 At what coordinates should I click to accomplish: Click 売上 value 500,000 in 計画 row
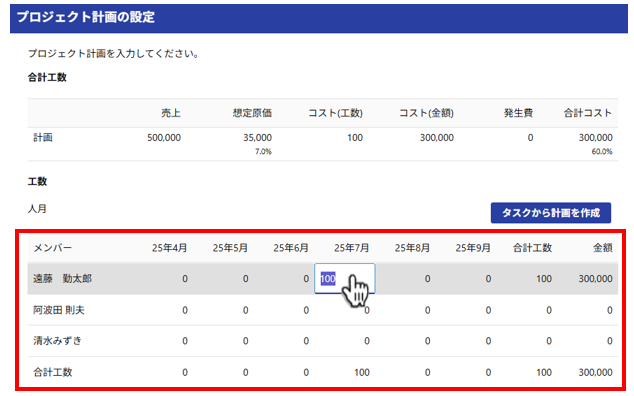tap(164, 138)
